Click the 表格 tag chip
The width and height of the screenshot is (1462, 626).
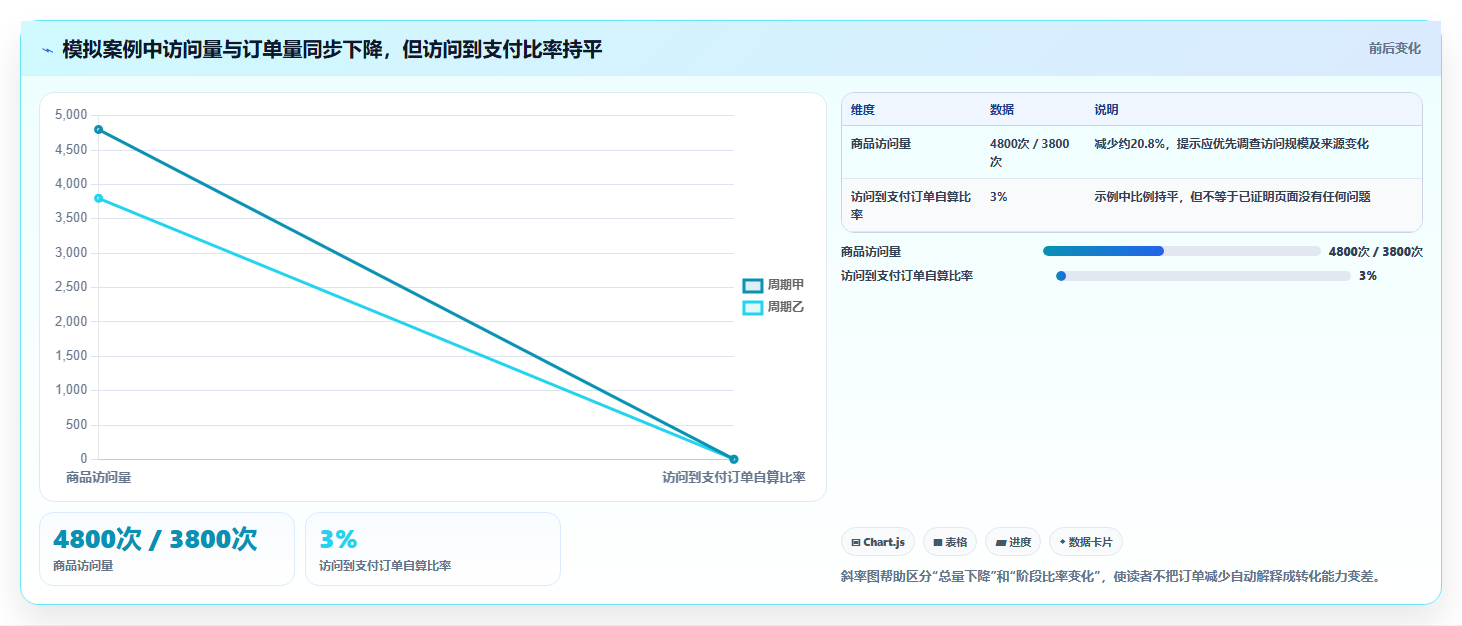click(x=950, y=542)
